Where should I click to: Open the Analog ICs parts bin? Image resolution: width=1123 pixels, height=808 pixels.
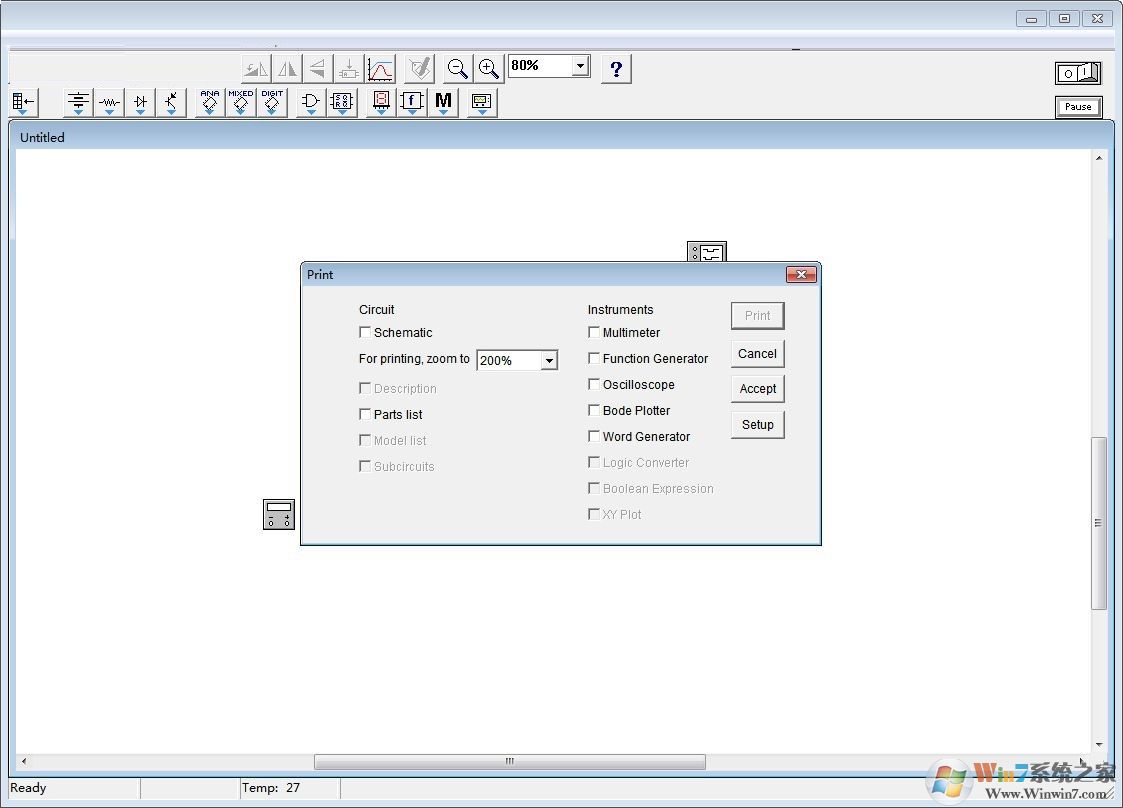coord(209,102)
